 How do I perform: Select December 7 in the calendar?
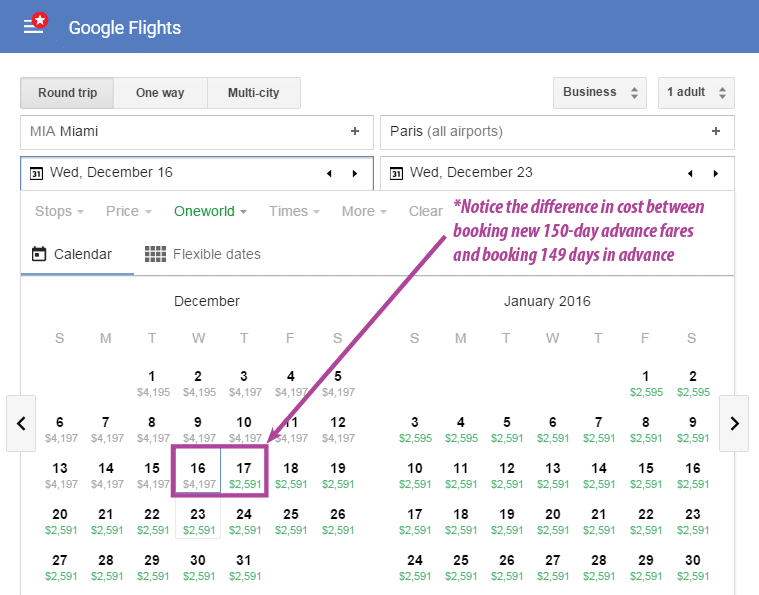(106, 429)
